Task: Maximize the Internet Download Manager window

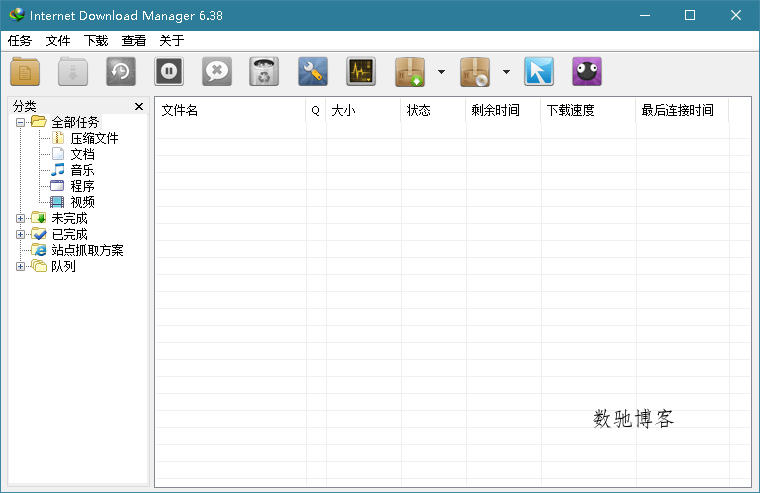Action: coord(690,16)
